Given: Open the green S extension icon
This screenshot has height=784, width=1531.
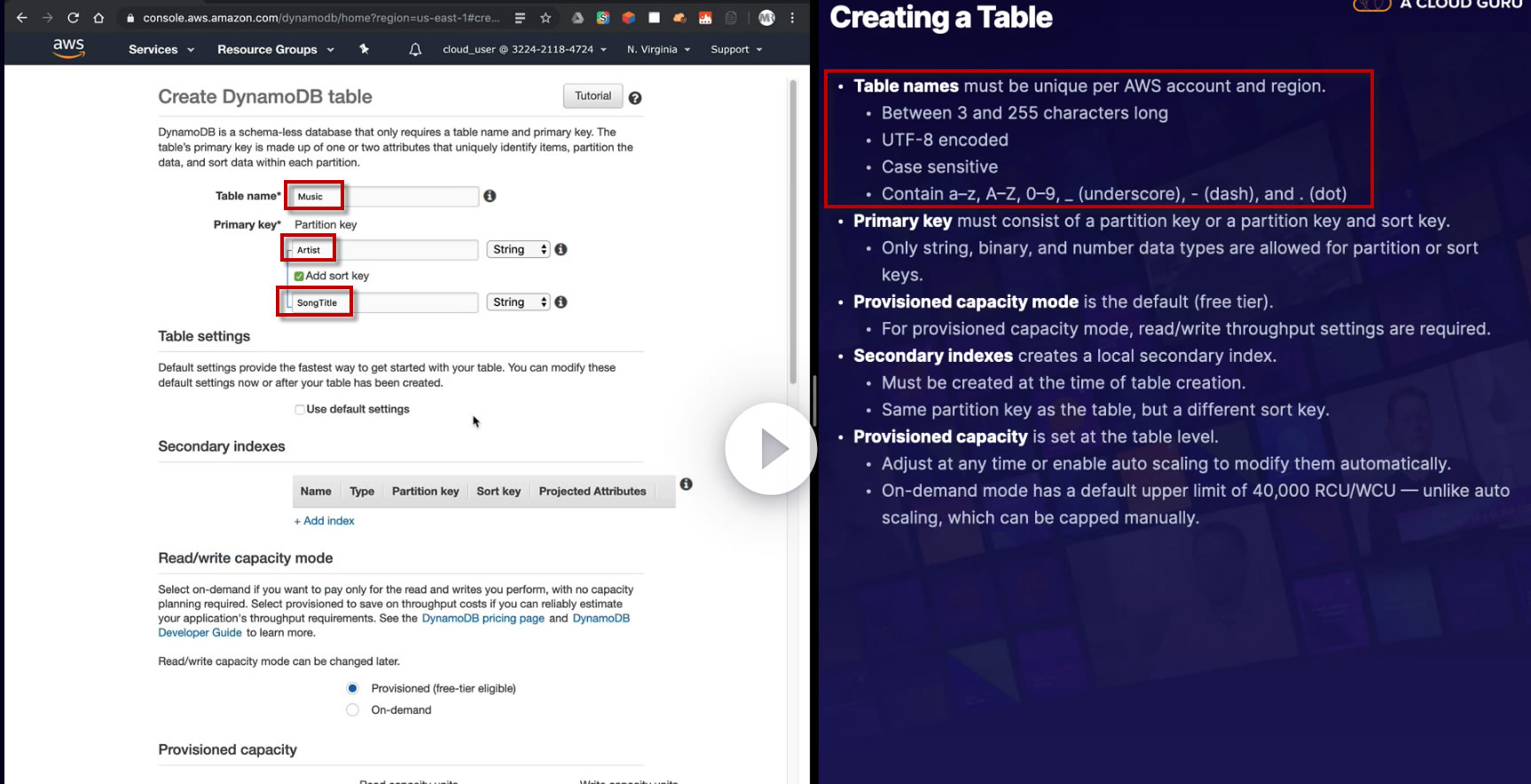Looking at the screenshot, I should (x=603, y=18).
